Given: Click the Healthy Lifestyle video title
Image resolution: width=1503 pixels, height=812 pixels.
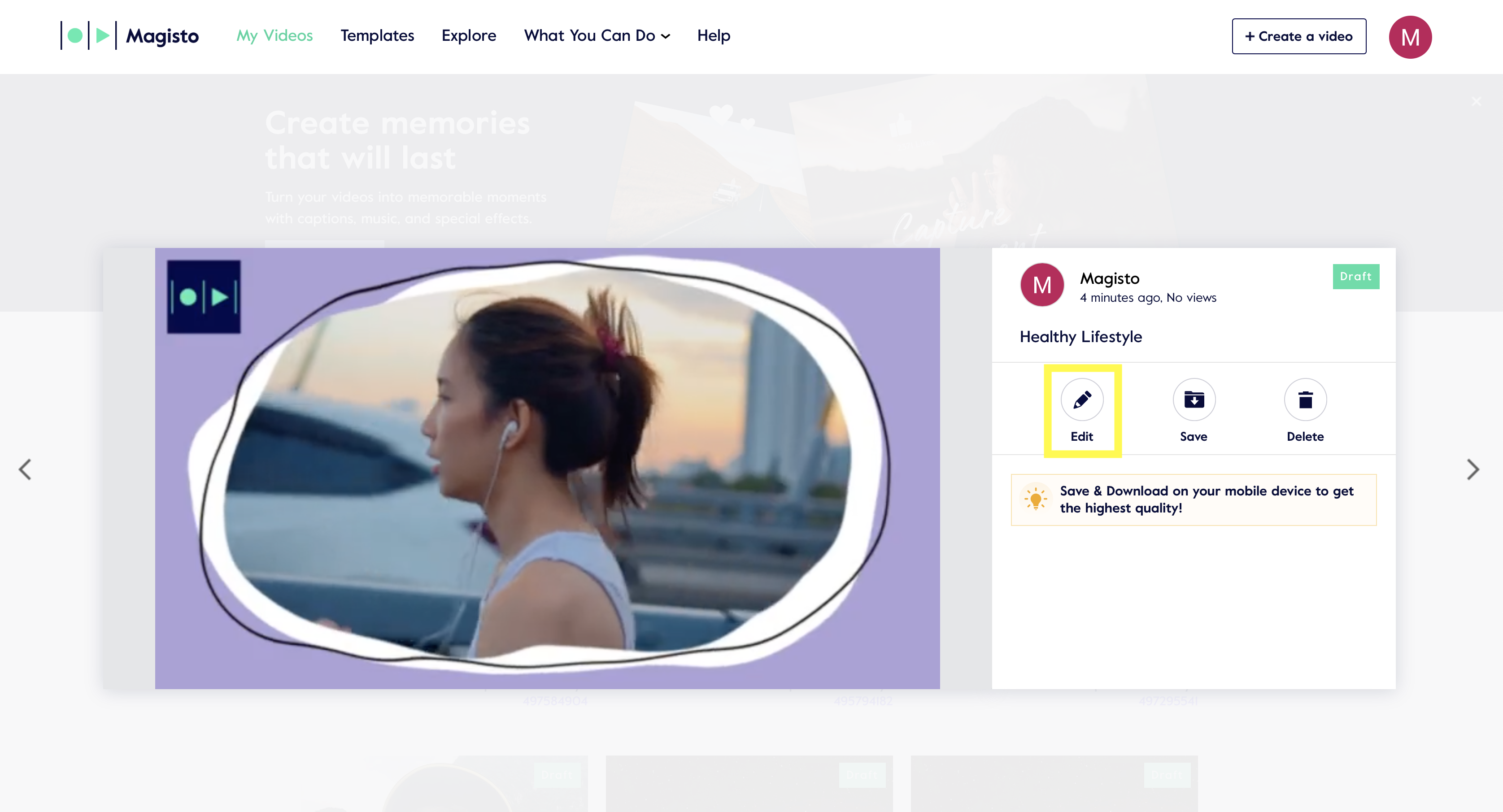Looking at the screenshot, I should click(1080, 337).
